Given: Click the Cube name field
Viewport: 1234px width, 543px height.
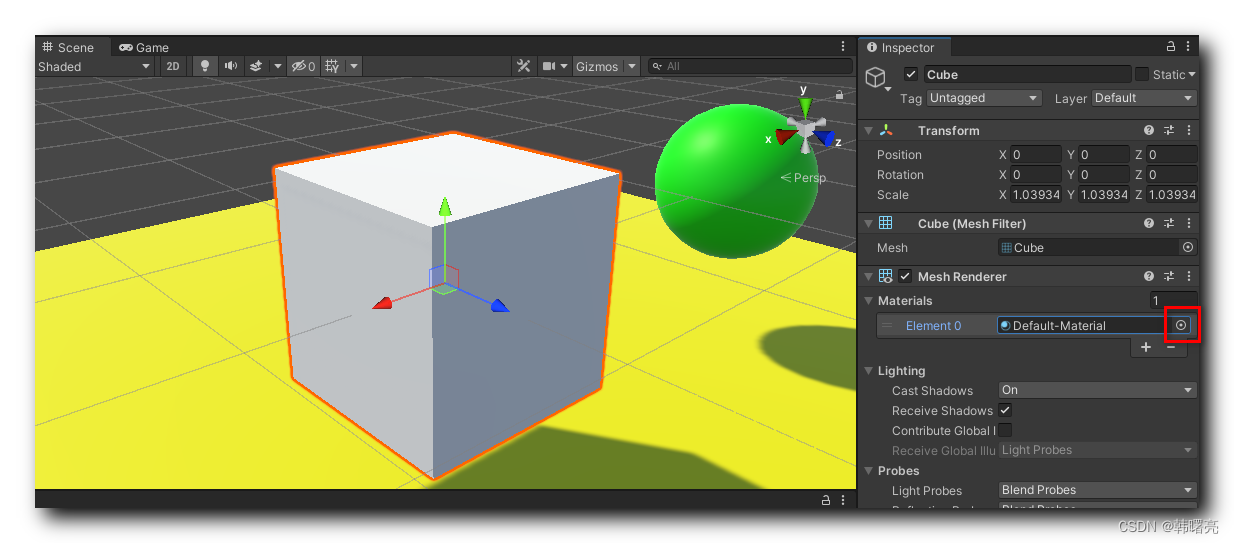Looking at the screenshot, I should coord(1026,74).
